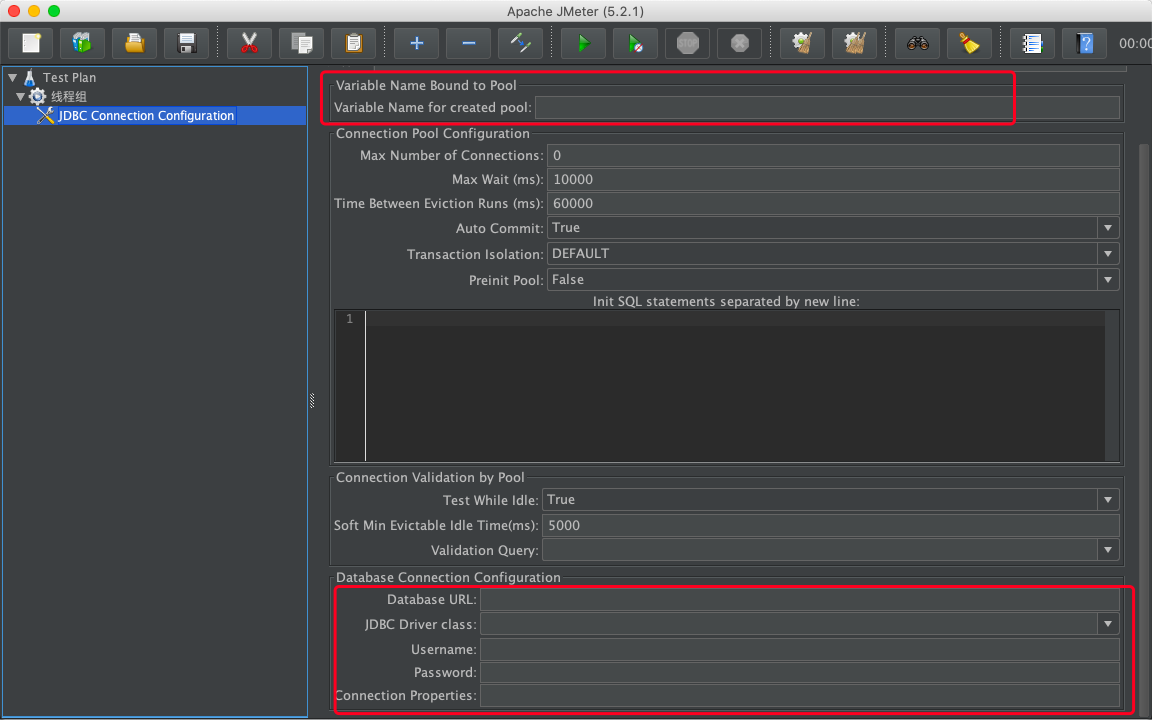Toggle selected element enabled state icon
Image resolution: width=1152 pixels, height=720 pixels.
520,43
